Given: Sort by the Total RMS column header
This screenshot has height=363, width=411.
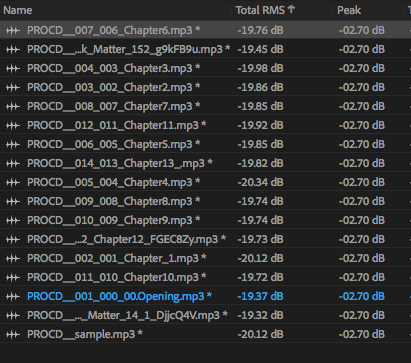Looking at the screenshot, I should pos(260,10).
